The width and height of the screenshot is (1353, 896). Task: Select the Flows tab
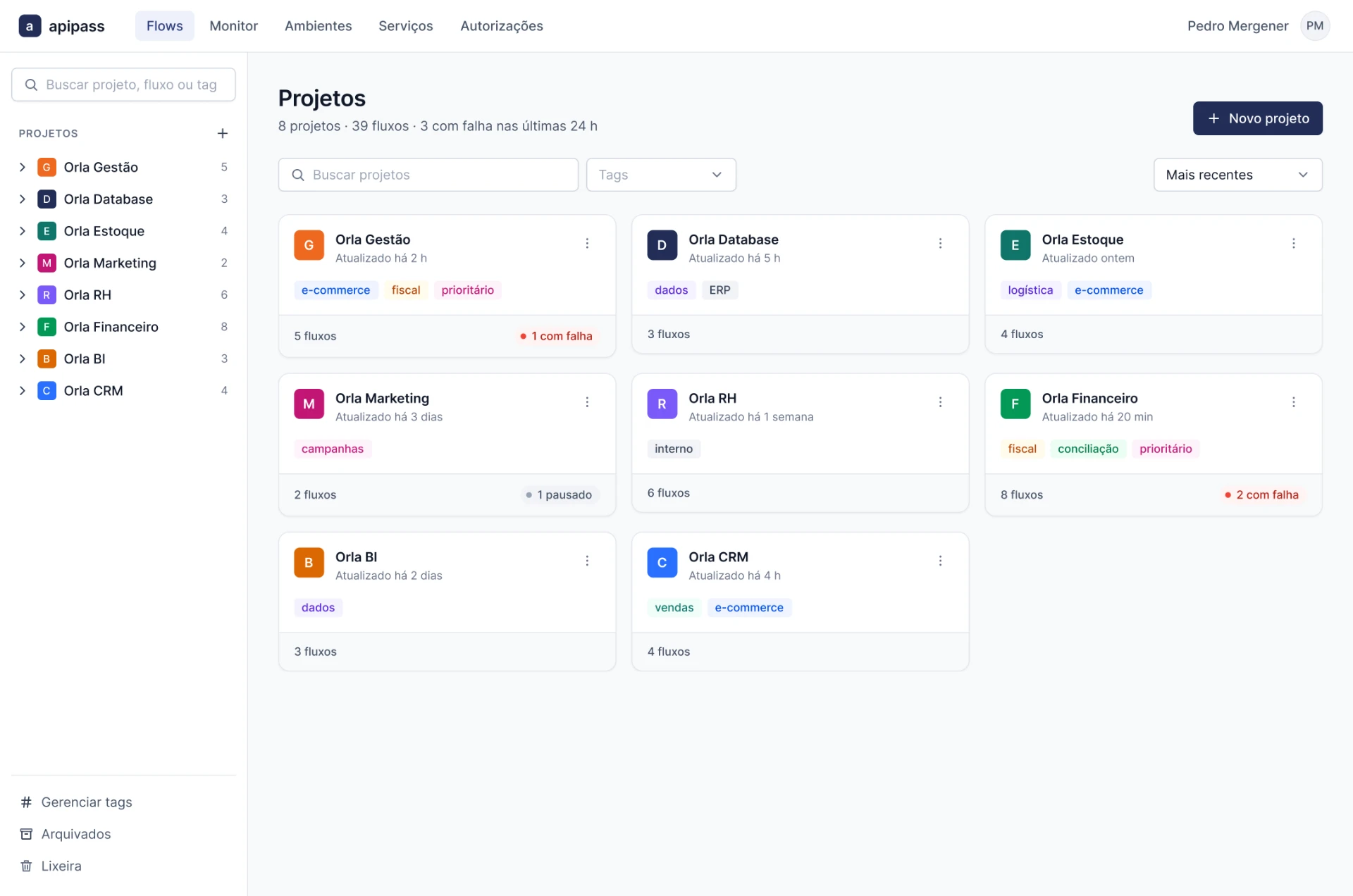tap(165, 26)
